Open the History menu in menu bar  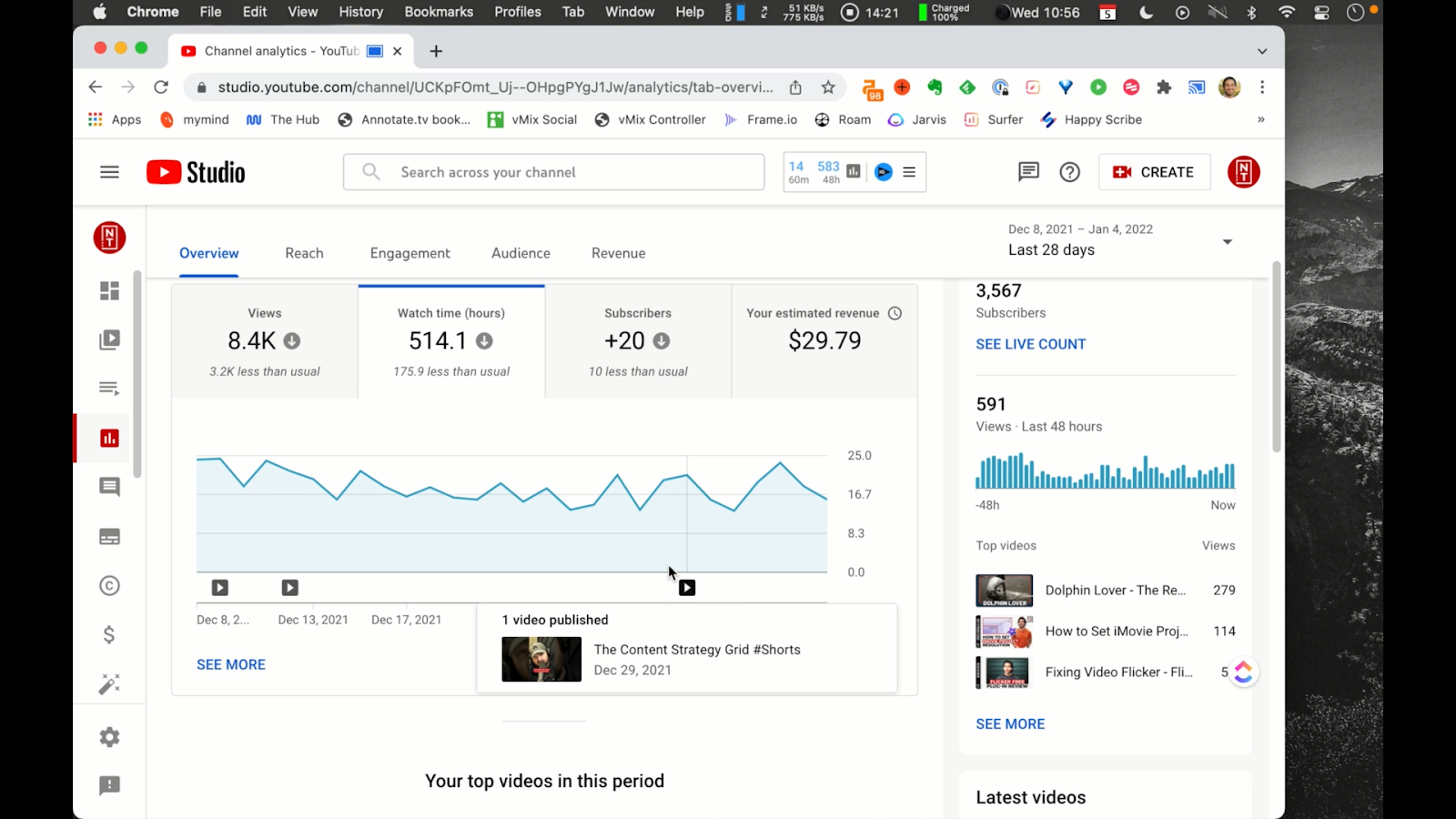[361, 12]
